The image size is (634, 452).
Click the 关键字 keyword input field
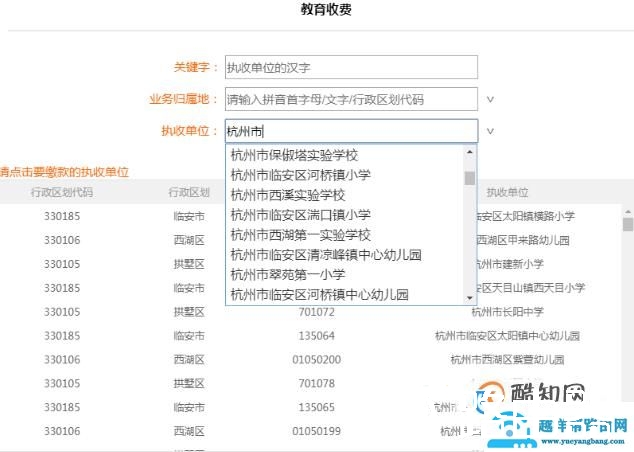point(351,67)
